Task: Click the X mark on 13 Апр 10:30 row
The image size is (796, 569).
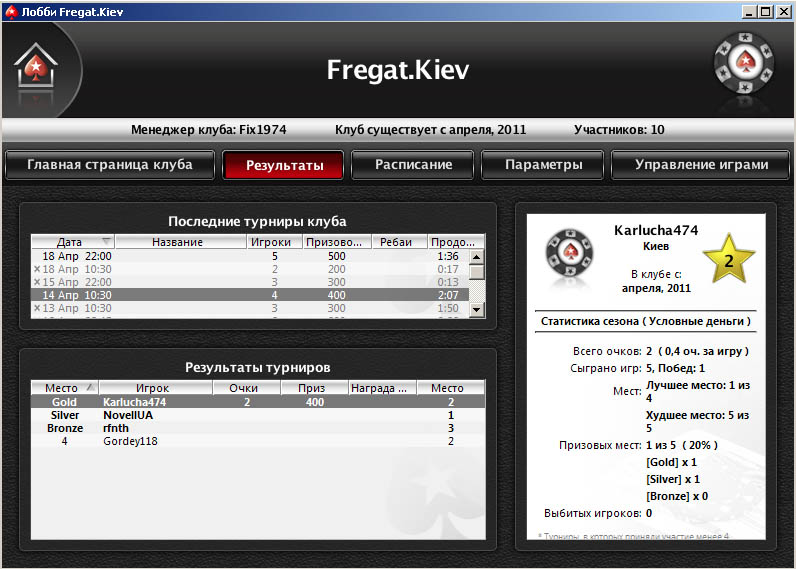Action: [37, 308]
